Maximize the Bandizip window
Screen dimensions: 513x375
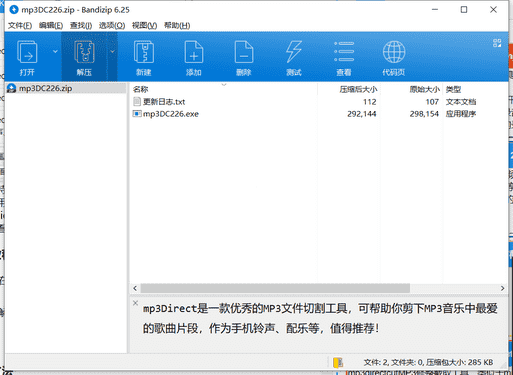click(464, 10)
